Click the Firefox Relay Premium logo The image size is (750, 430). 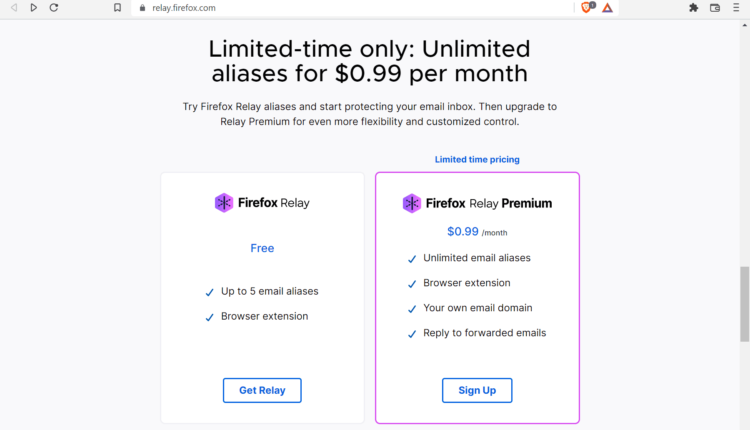477,203
